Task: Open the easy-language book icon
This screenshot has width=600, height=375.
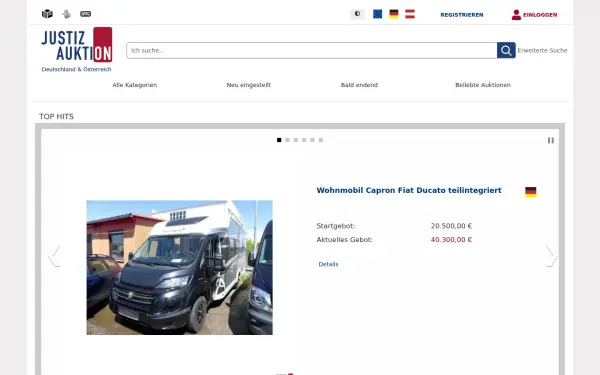Action: [x=47, y=14]
